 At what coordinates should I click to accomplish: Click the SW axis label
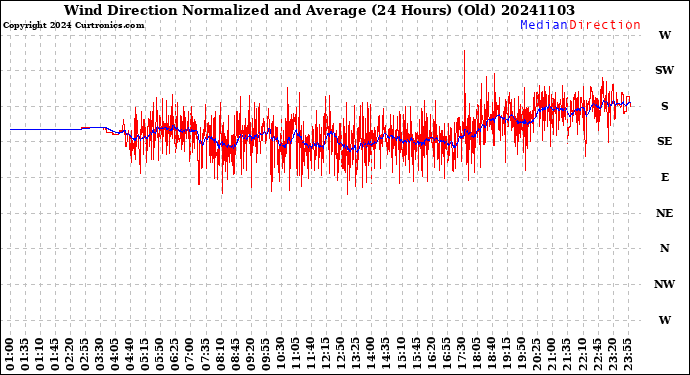tap(664, 70)
